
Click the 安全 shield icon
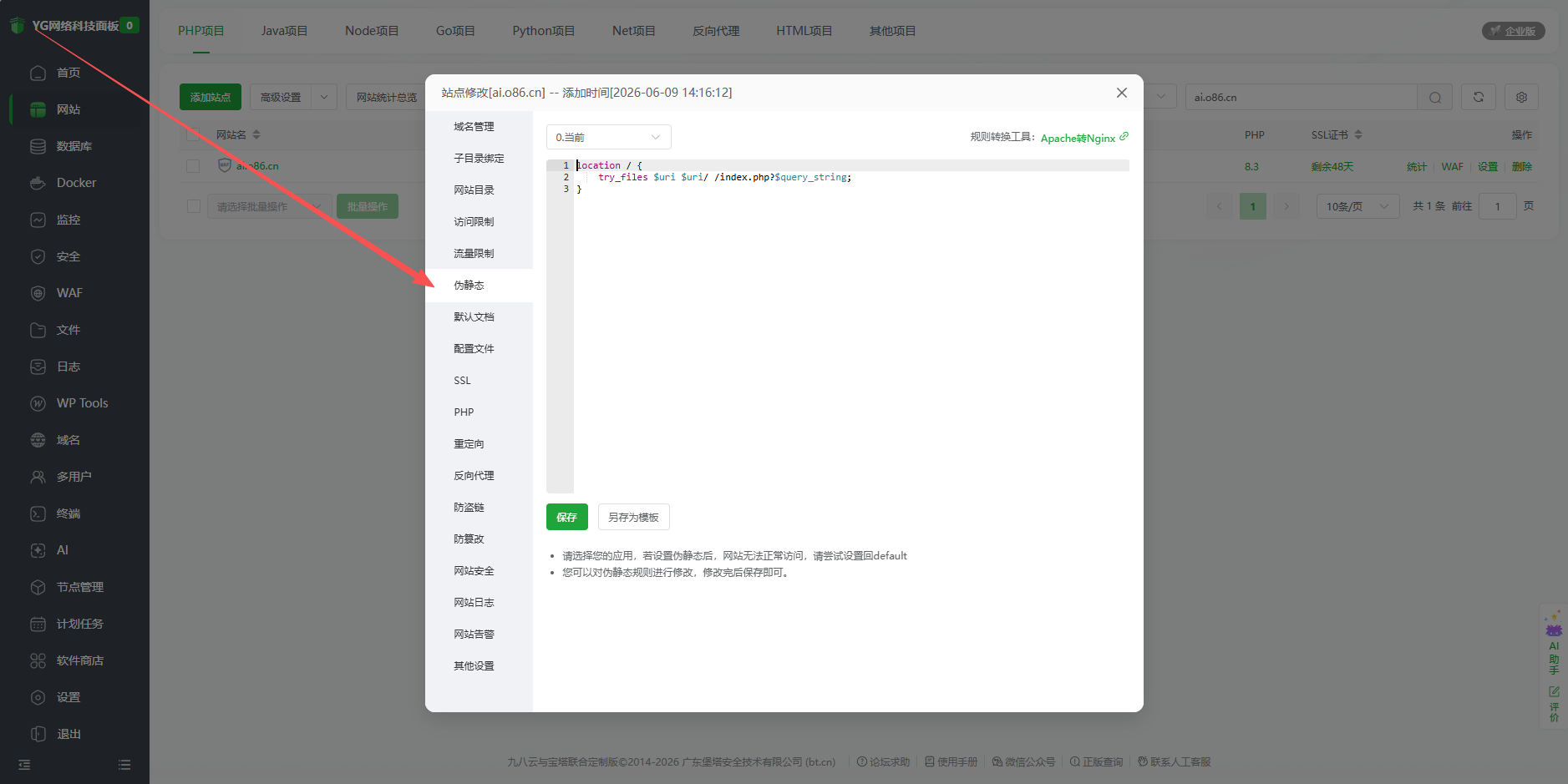click(38, 256)
